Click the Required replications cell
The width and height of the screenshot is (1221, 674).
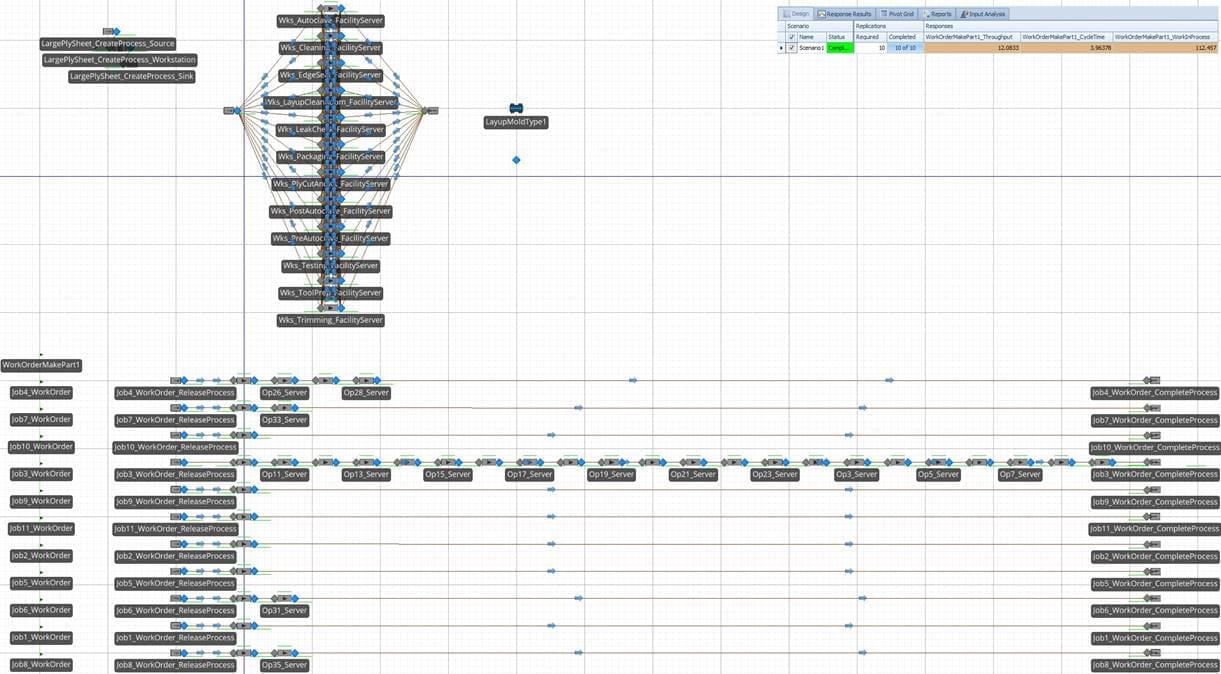tap(868, 48)
